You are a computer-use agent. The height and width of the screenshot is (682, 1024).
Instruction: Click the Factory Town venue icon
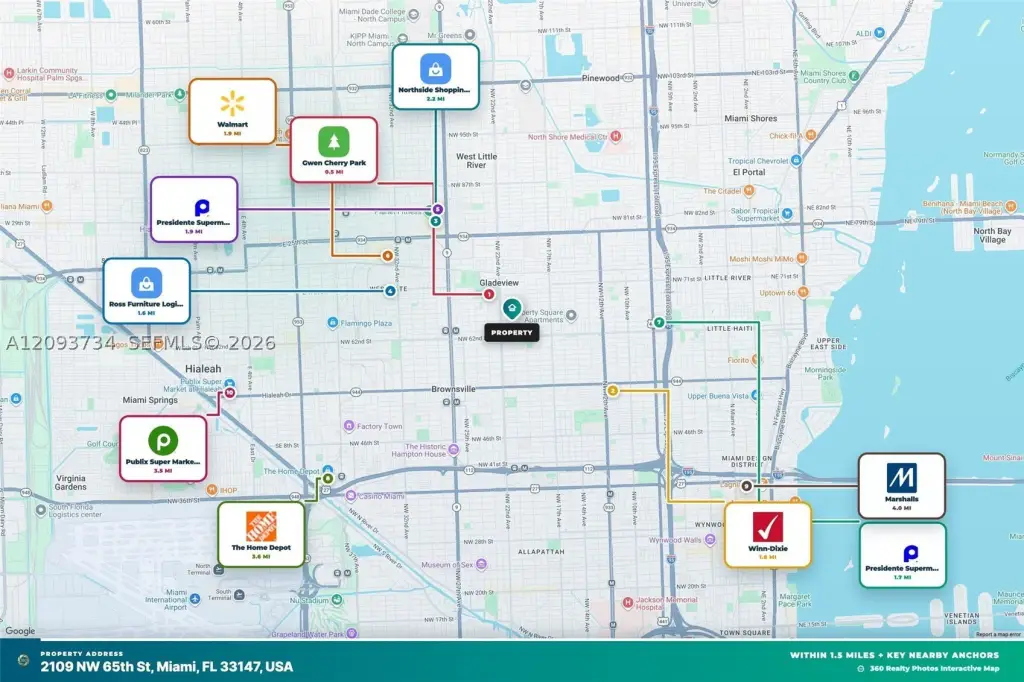pos(349,426)
